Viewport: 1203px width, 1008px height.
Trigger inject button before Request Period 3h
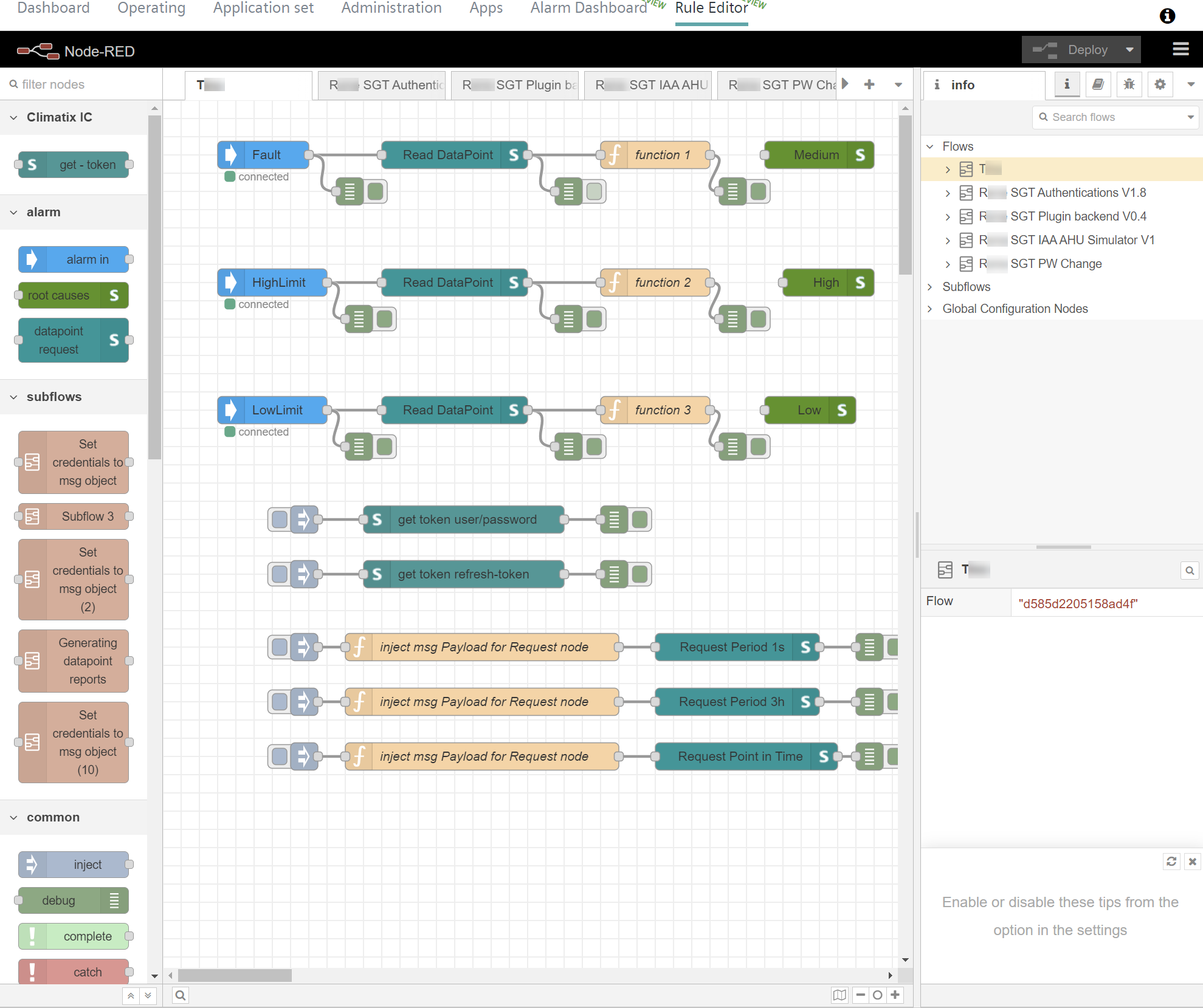pos(280,702)
